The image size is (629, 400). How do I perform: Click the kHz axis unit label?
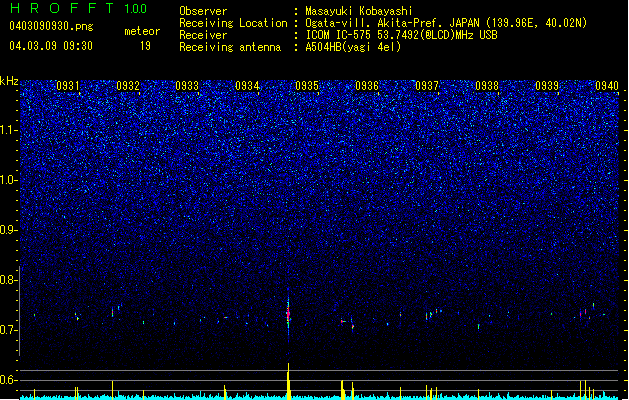9,81
